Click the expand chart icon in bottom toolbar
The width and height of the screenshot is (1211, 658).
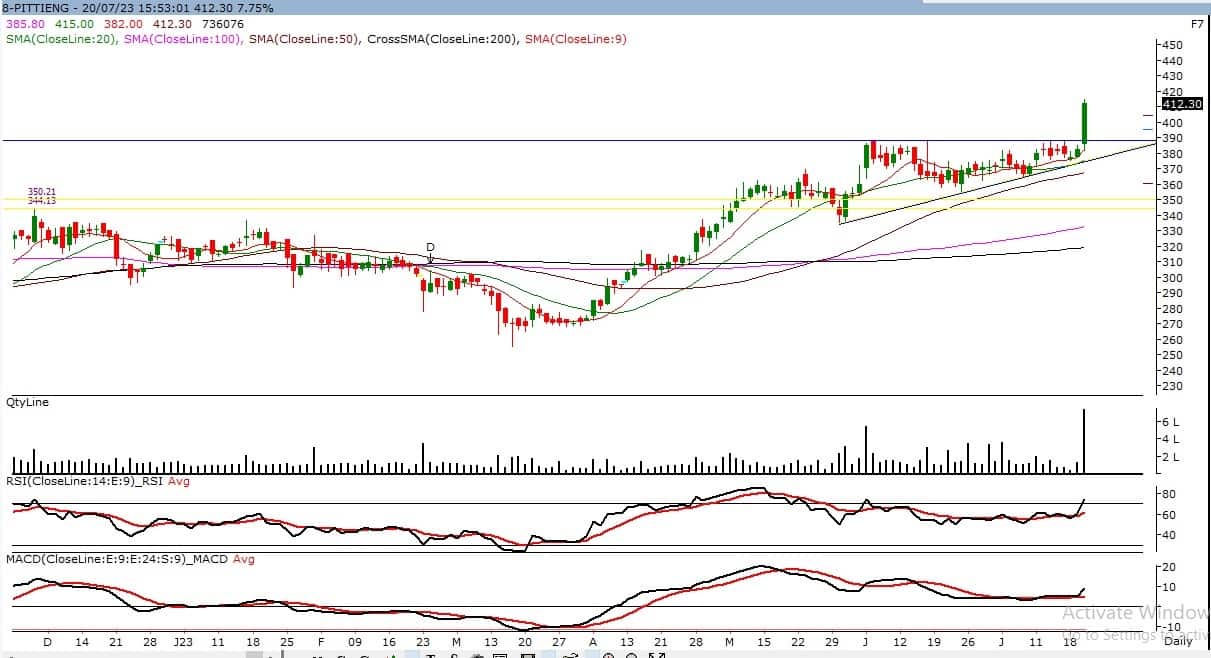pyautogui.click(x=657, y=655)
